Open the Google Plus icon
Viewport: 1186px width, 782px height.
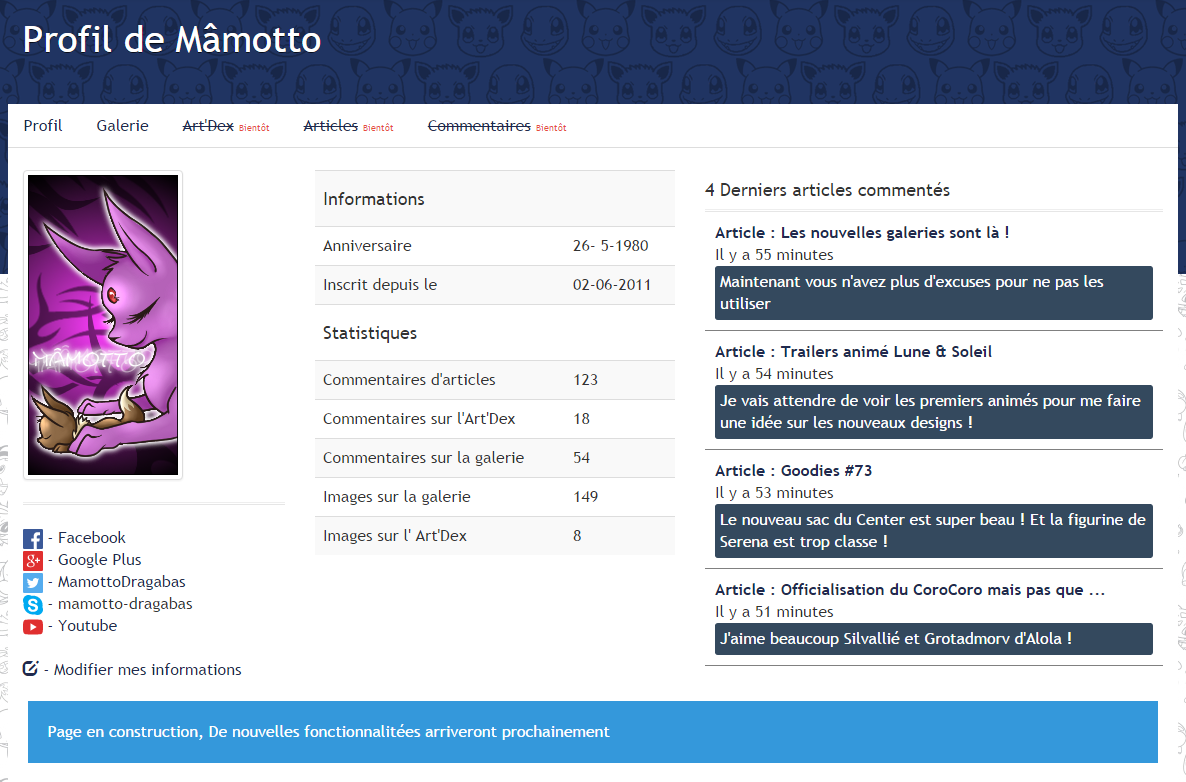coord(33,561)
